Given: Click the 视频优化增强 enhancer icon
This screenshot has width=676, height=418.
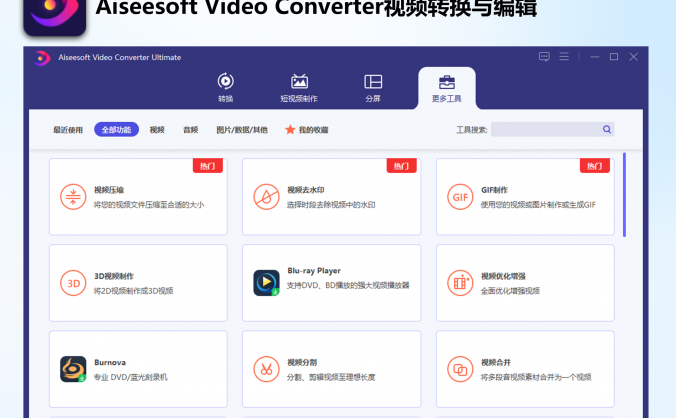Looking at the screenshot, I should [460, 283].
